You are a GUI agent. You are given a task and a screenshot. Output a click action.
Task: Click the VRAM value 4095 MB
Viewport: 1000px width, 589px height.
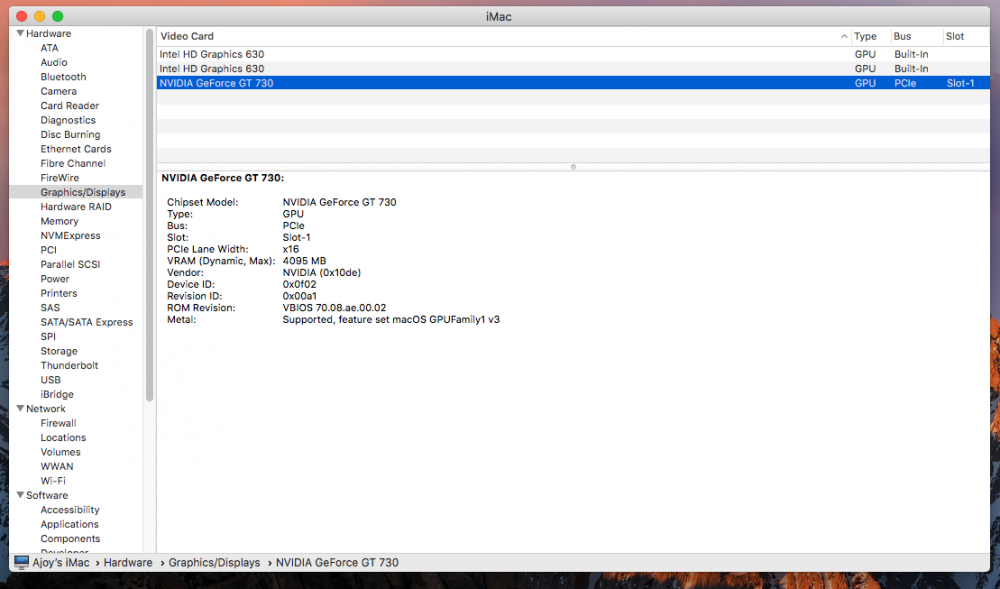click(304, 261)
